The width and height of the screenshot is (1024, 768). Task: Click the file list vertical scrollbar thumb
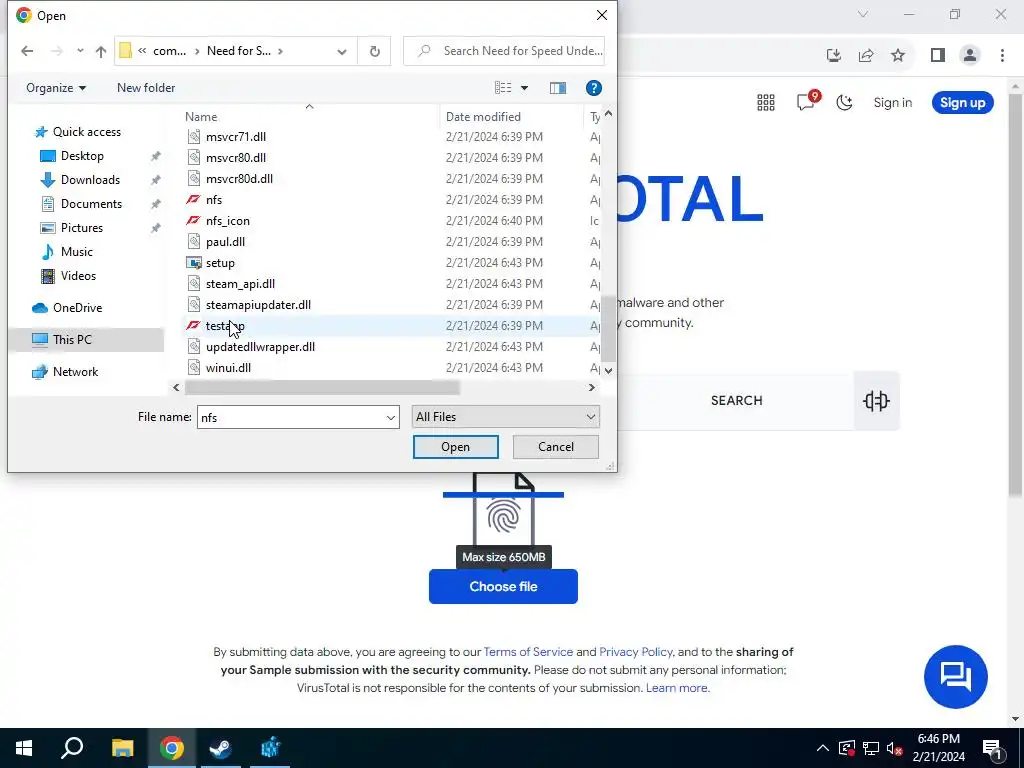[609, 329]
